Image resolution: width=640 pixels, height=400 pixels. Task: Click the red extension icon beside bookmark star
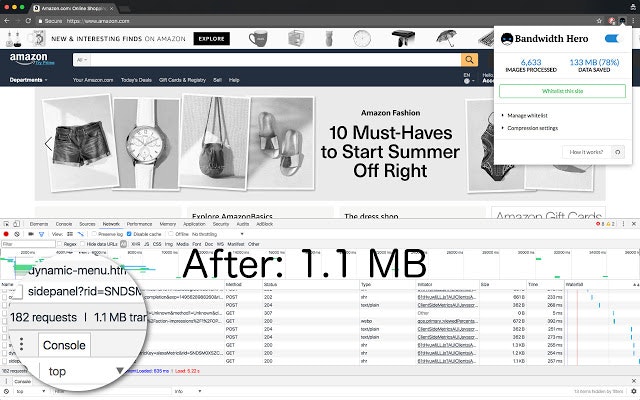click(x=611, y=20)
